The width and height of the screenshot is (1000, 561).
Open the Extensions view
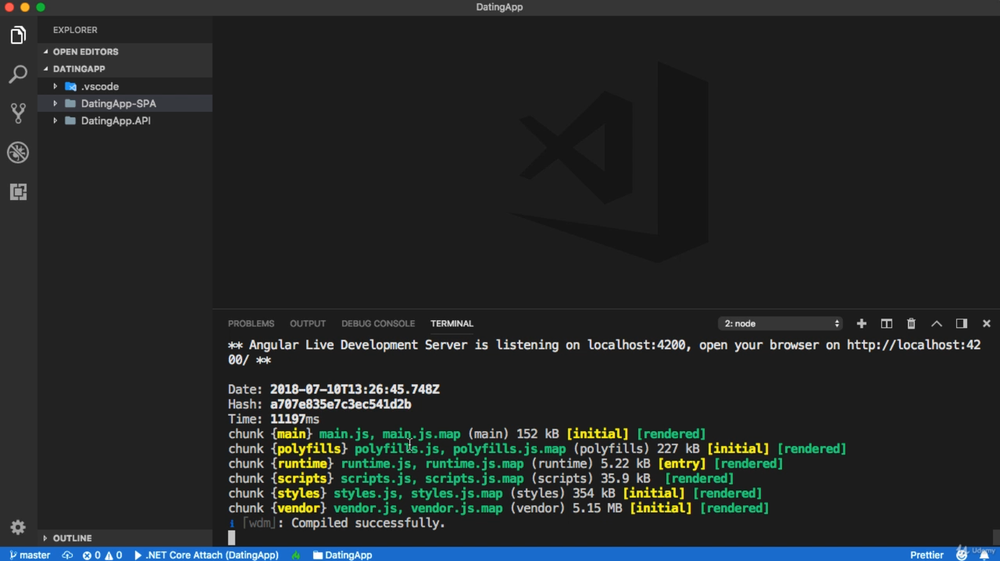tap(18, 191)
